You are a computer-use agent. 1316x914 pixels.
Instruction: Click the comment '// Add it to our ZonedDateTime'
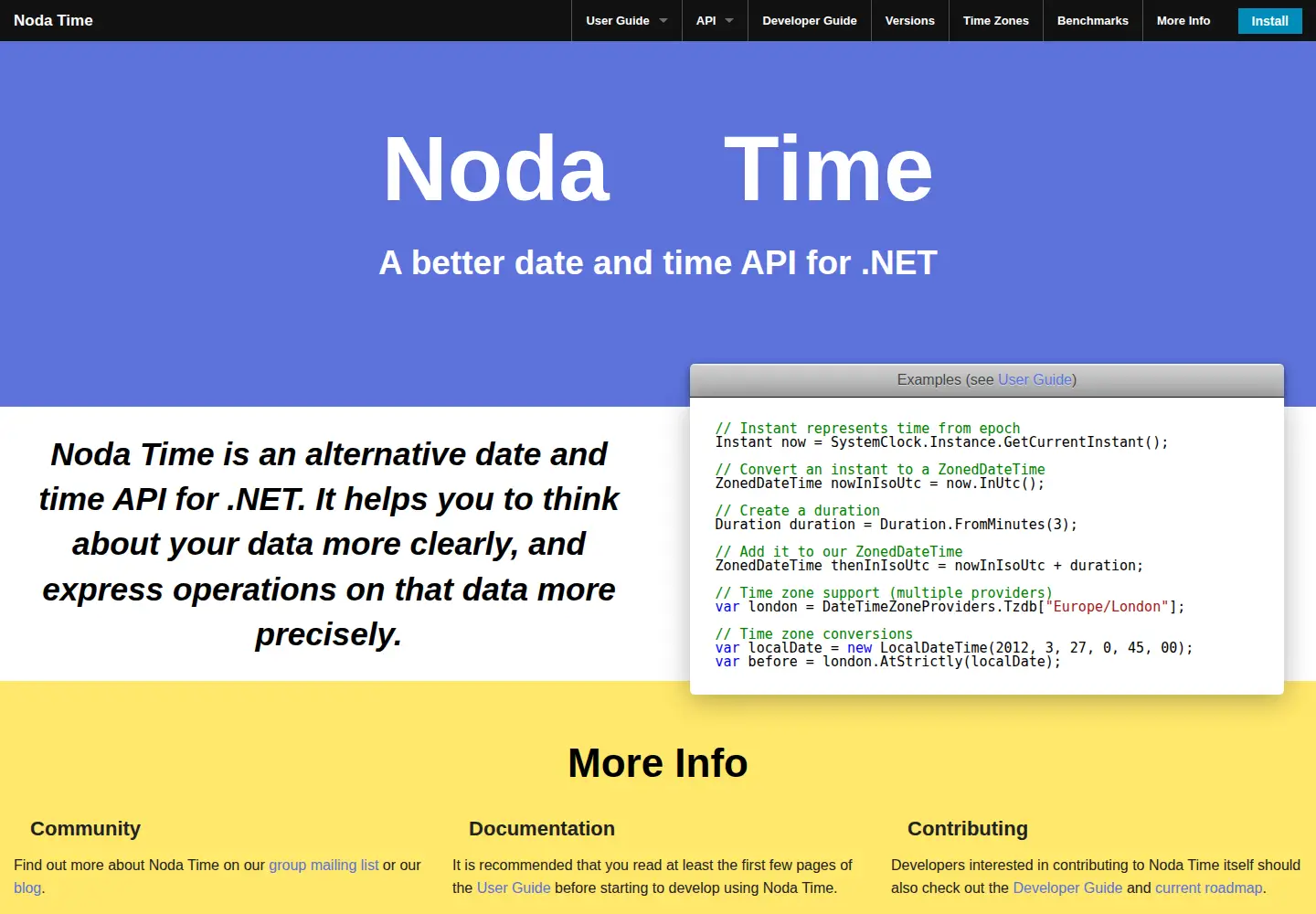[x=839, y=552]
